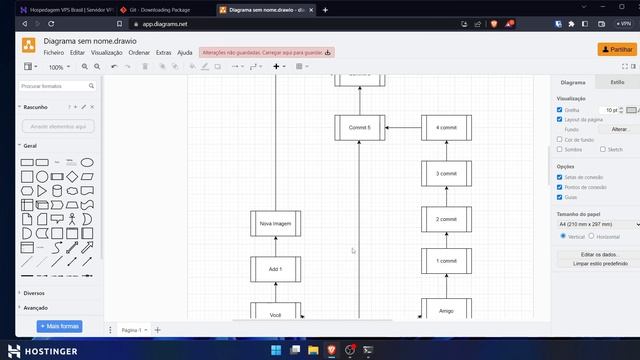The height and width of the screenshot is (360, 640).
Task: Collapse the Geral shapes section
Action: (x=29, y=146)
